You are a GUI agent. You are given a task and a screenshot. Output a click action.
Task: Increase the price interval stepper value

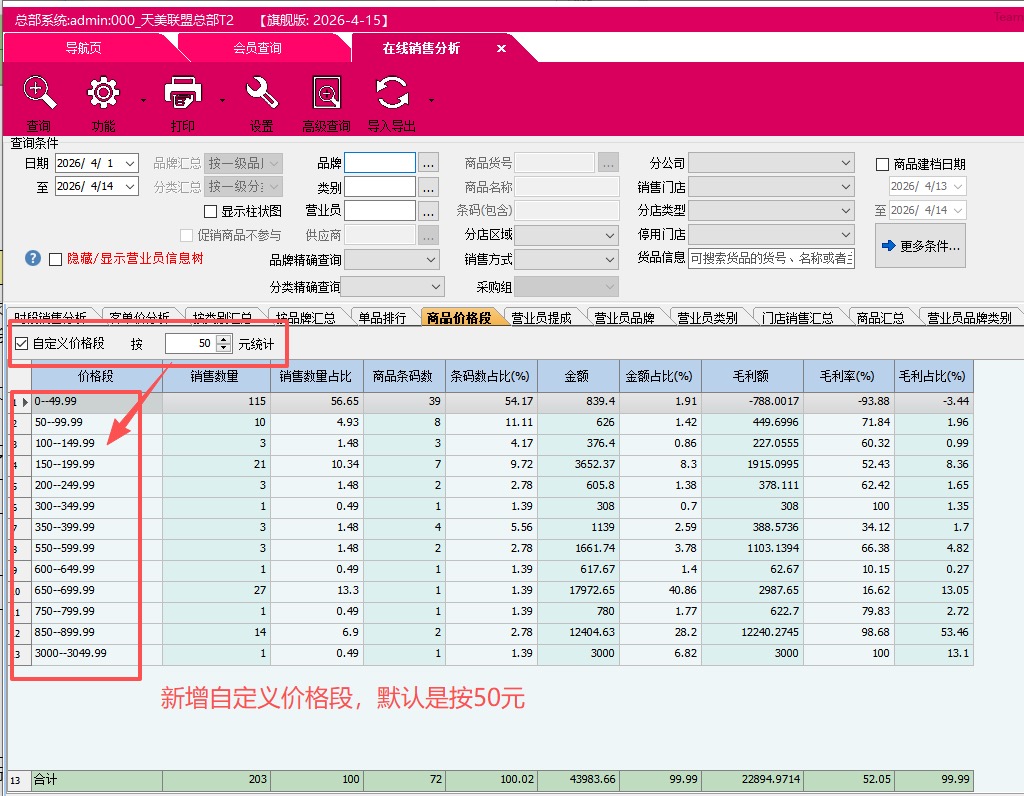pyautogui.click(x=223, y=339)
